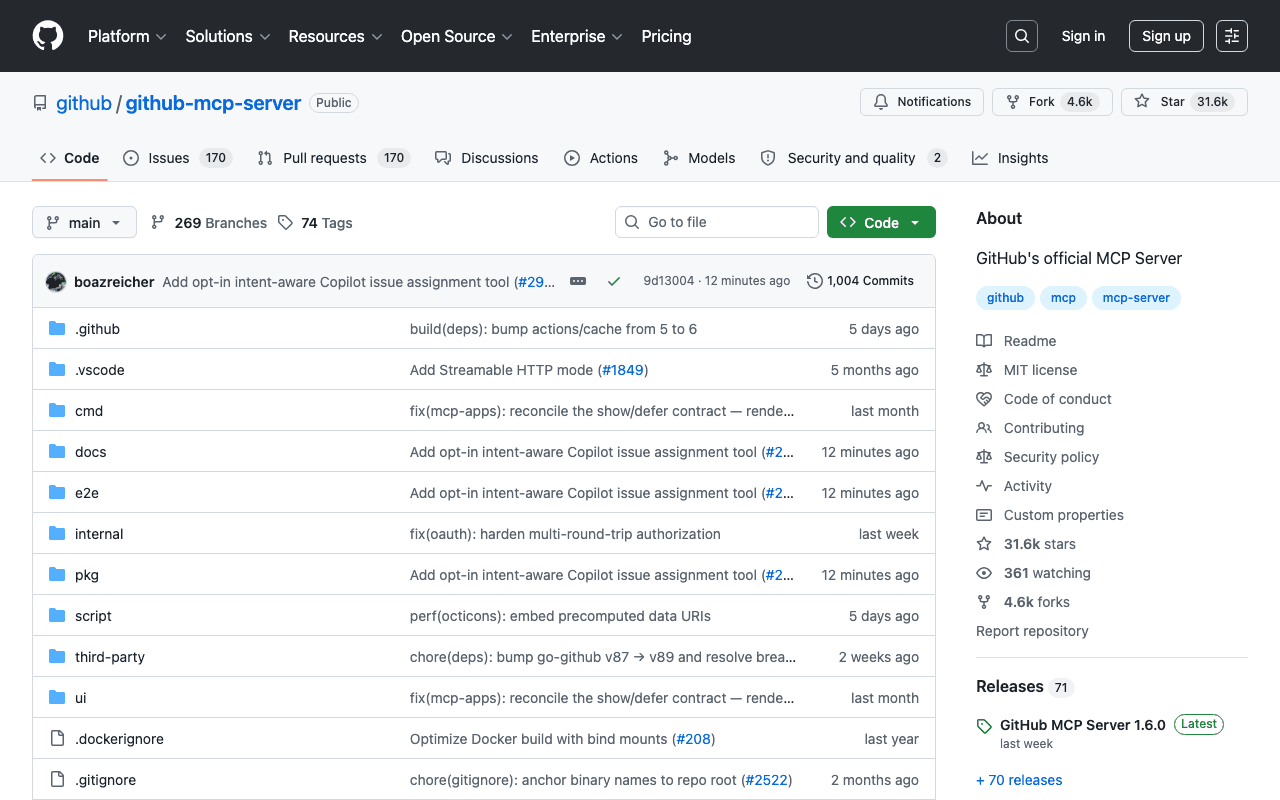The height and width of the screenshot is (800, 1280).
Task: Click the tag icon next to 74 Tags
Action: [286, 223]
